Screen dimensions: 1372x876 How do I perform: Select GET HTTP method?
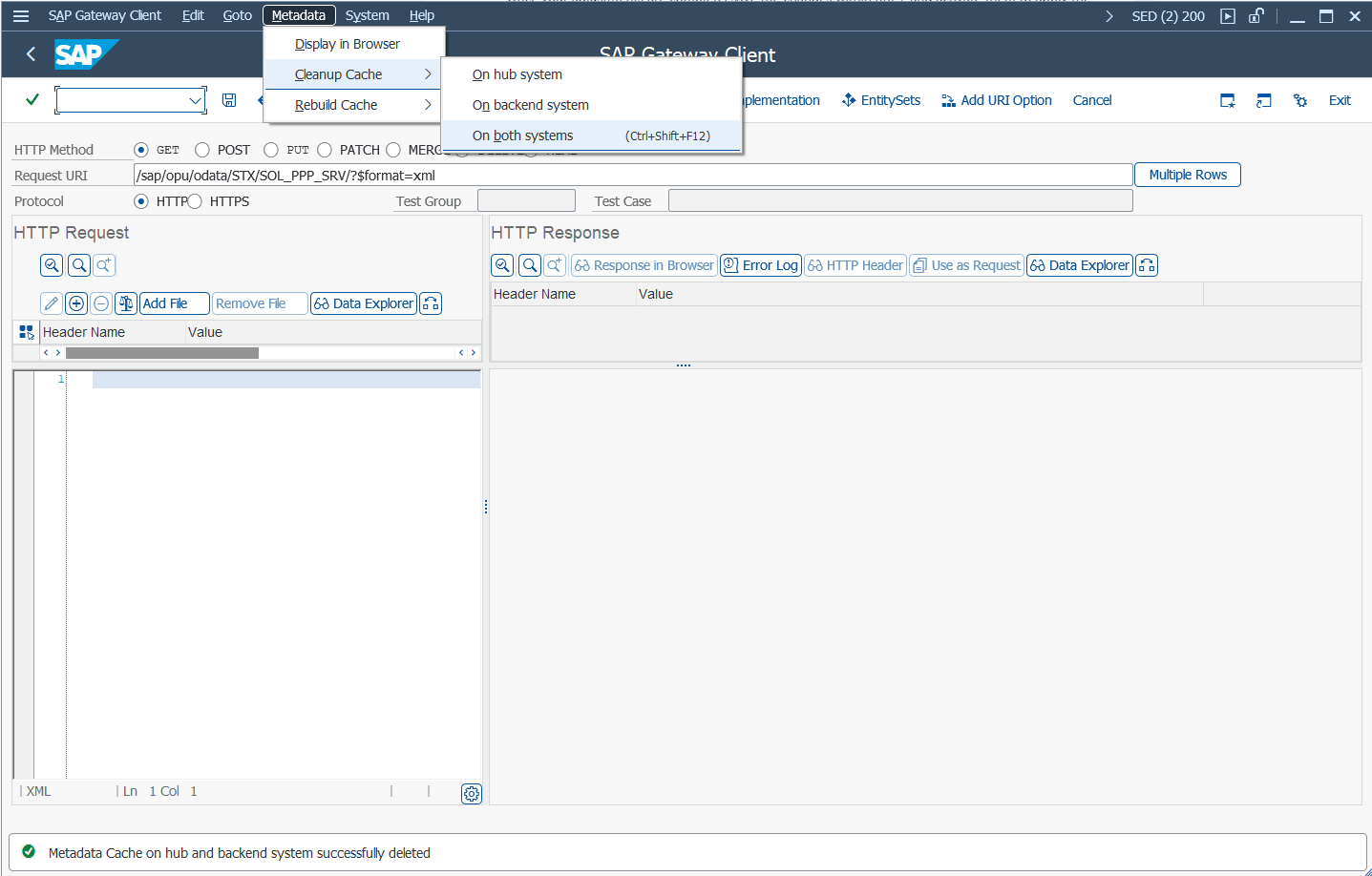(x=141, y=150)
